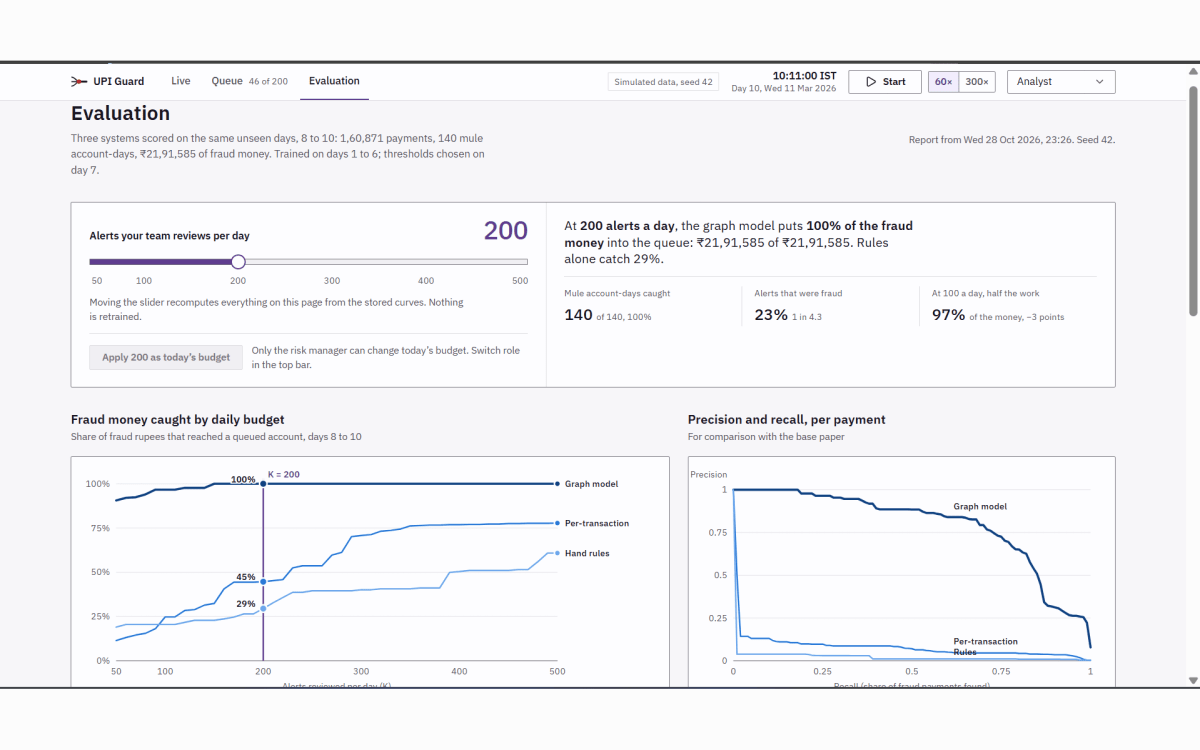Click the vertical page scrollbar thumb
Image resolution: width=1200 pixels, height=750 pixels.
(x=1193, y=200)
